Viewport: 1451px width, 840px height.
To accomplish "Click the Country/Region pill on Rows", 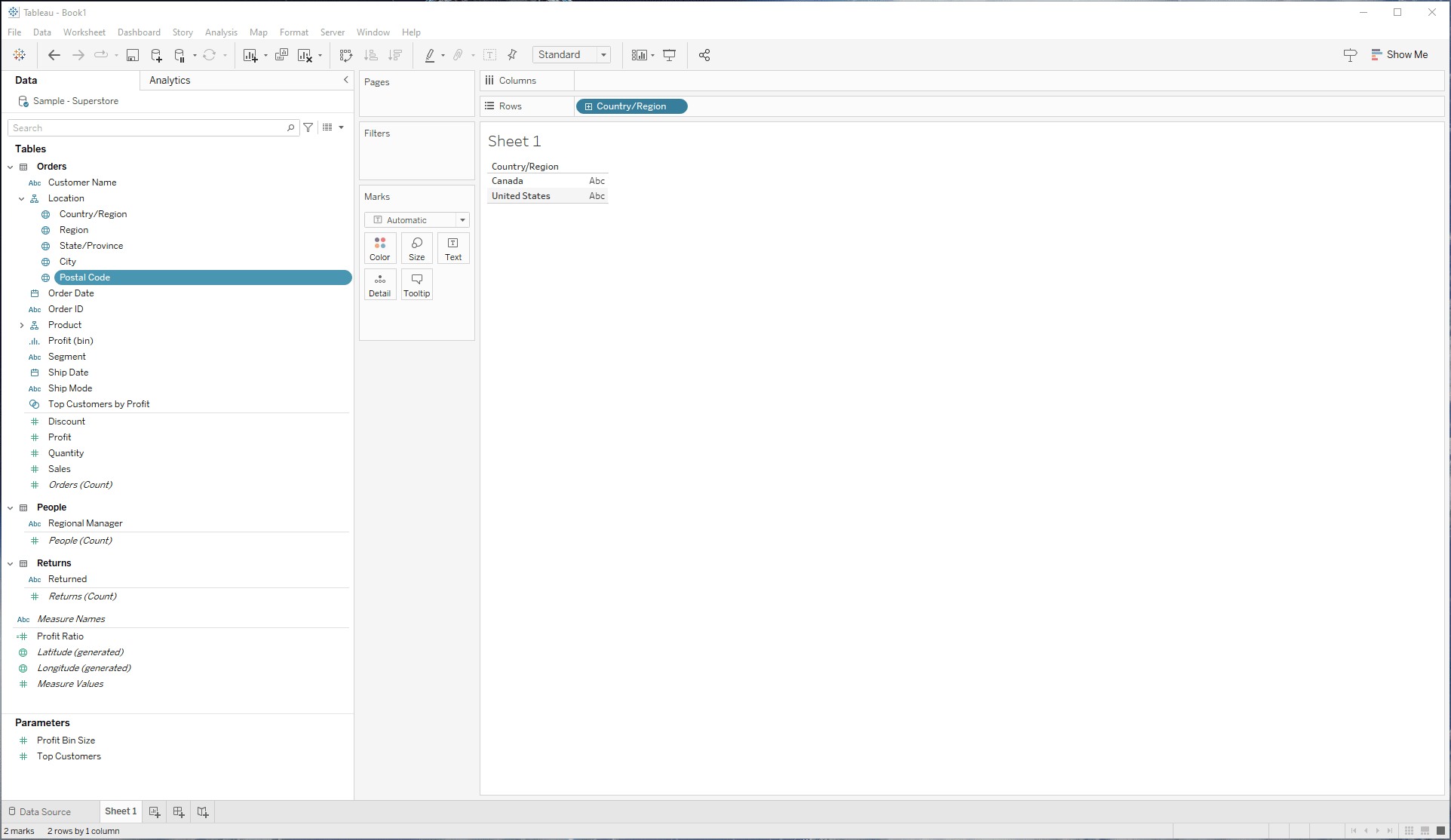I will click(631, 106).
